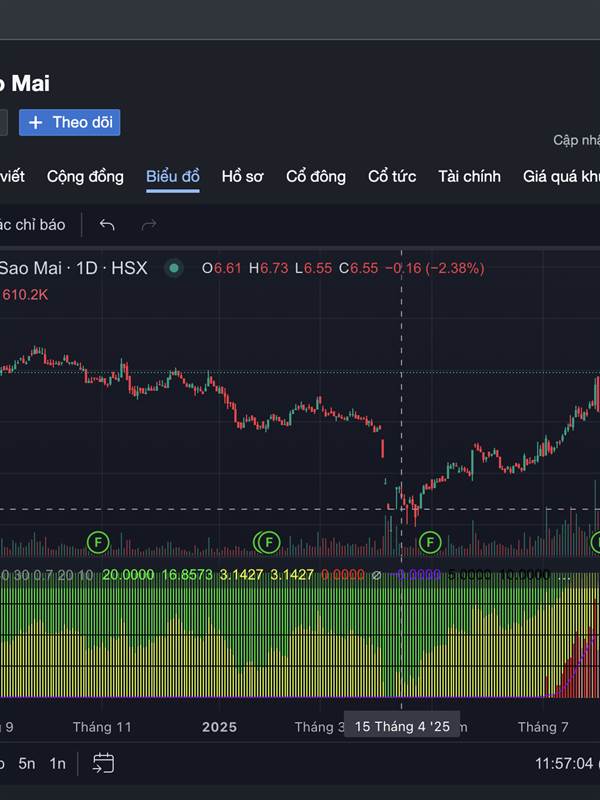Click the redo arrow icon

tap(149, 224)
